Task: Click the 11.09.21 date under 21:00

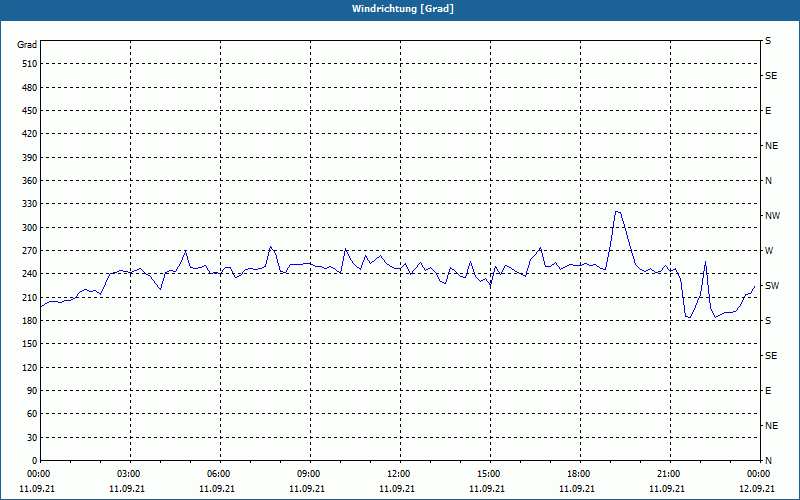Action: (666, 489)
